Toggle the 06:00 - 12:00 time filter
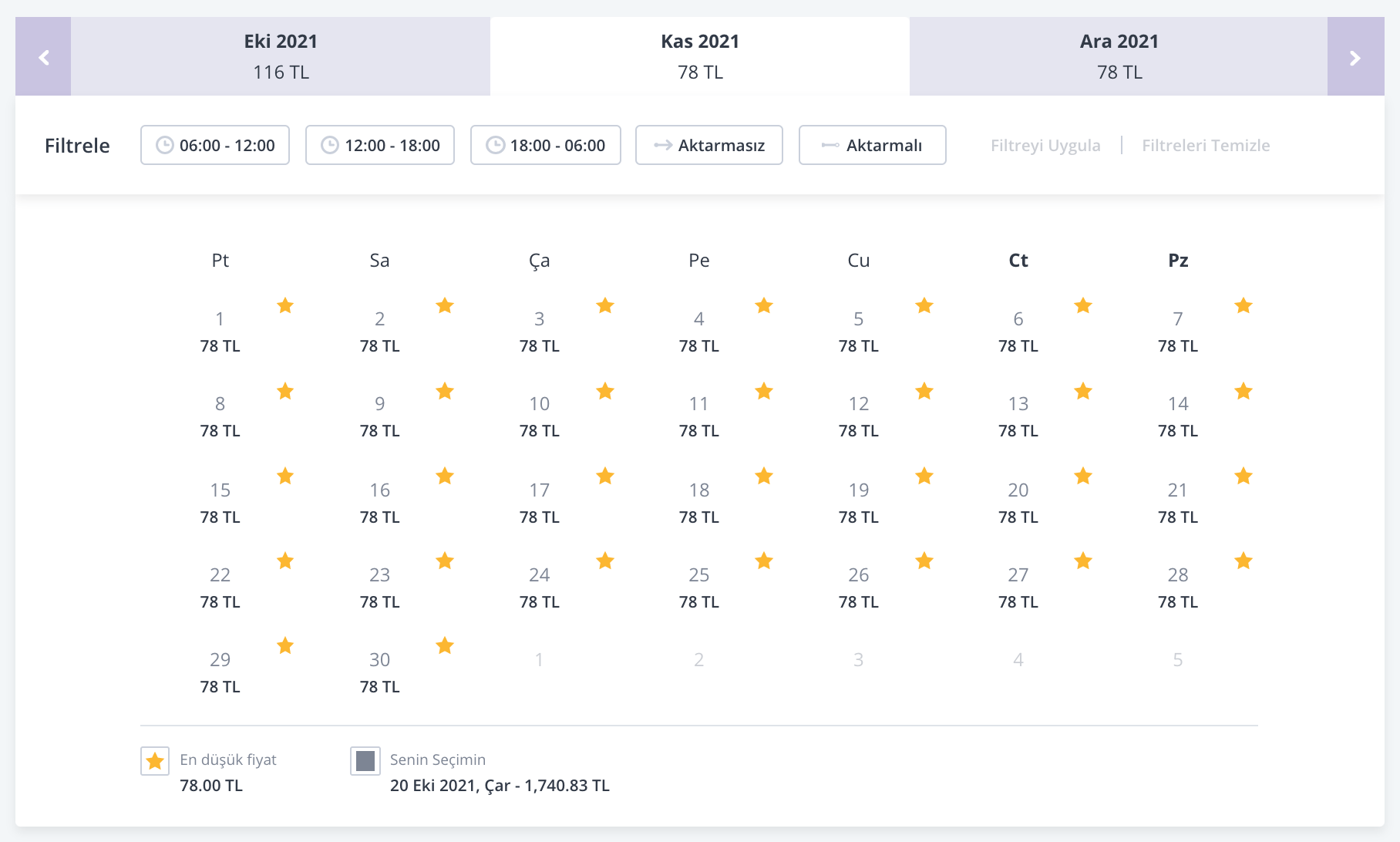 tap(215, 145)
